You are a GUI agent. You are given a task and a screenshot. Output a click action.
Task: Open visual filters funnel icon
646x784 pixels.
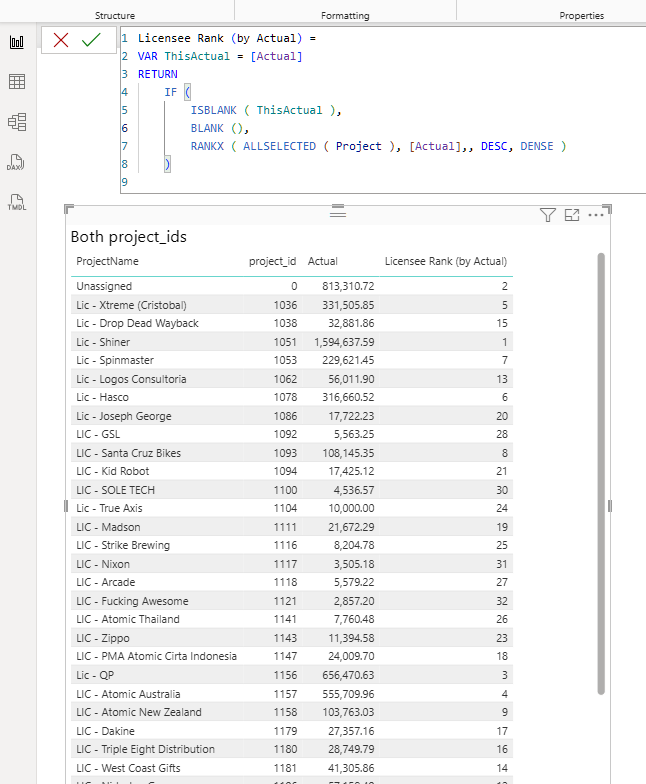(548, 215)
